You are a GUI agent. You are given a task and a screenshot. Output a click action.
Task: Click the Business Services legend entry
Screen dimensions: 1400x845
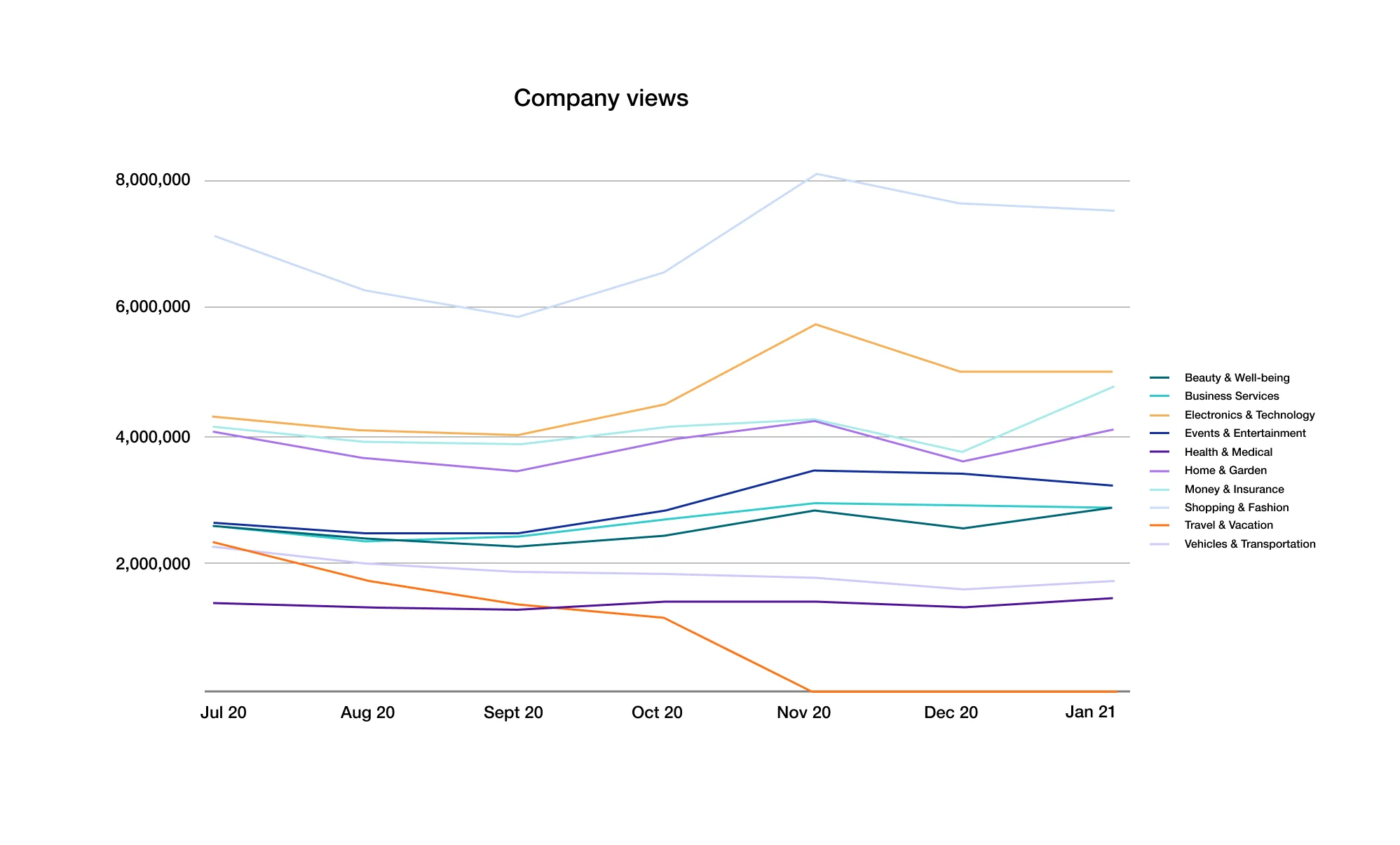pos(1231,396)
